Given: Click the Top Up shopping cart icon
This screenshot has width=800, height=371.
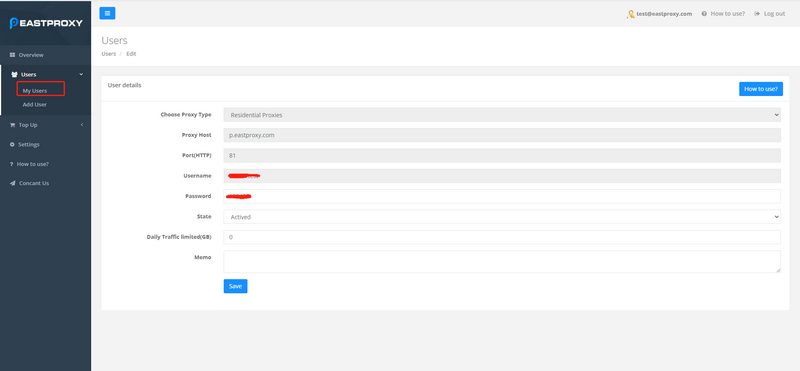Looking at the screenshot, I should click(x=13, y=125).
